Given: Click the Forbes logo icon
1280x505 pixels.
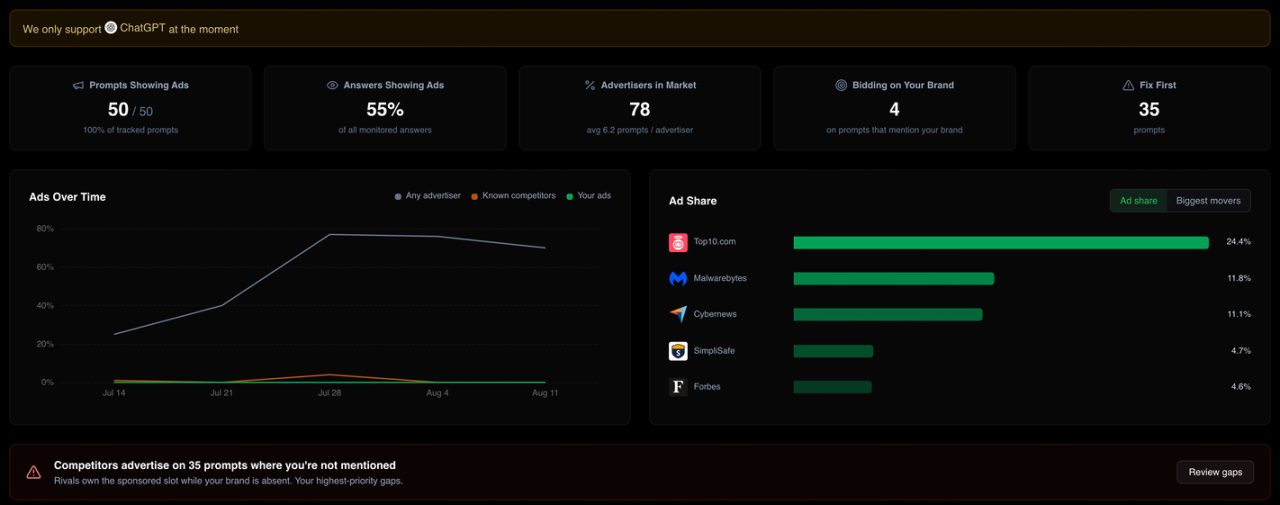Looking at the screenshot, I should click(x=678, y=387).
